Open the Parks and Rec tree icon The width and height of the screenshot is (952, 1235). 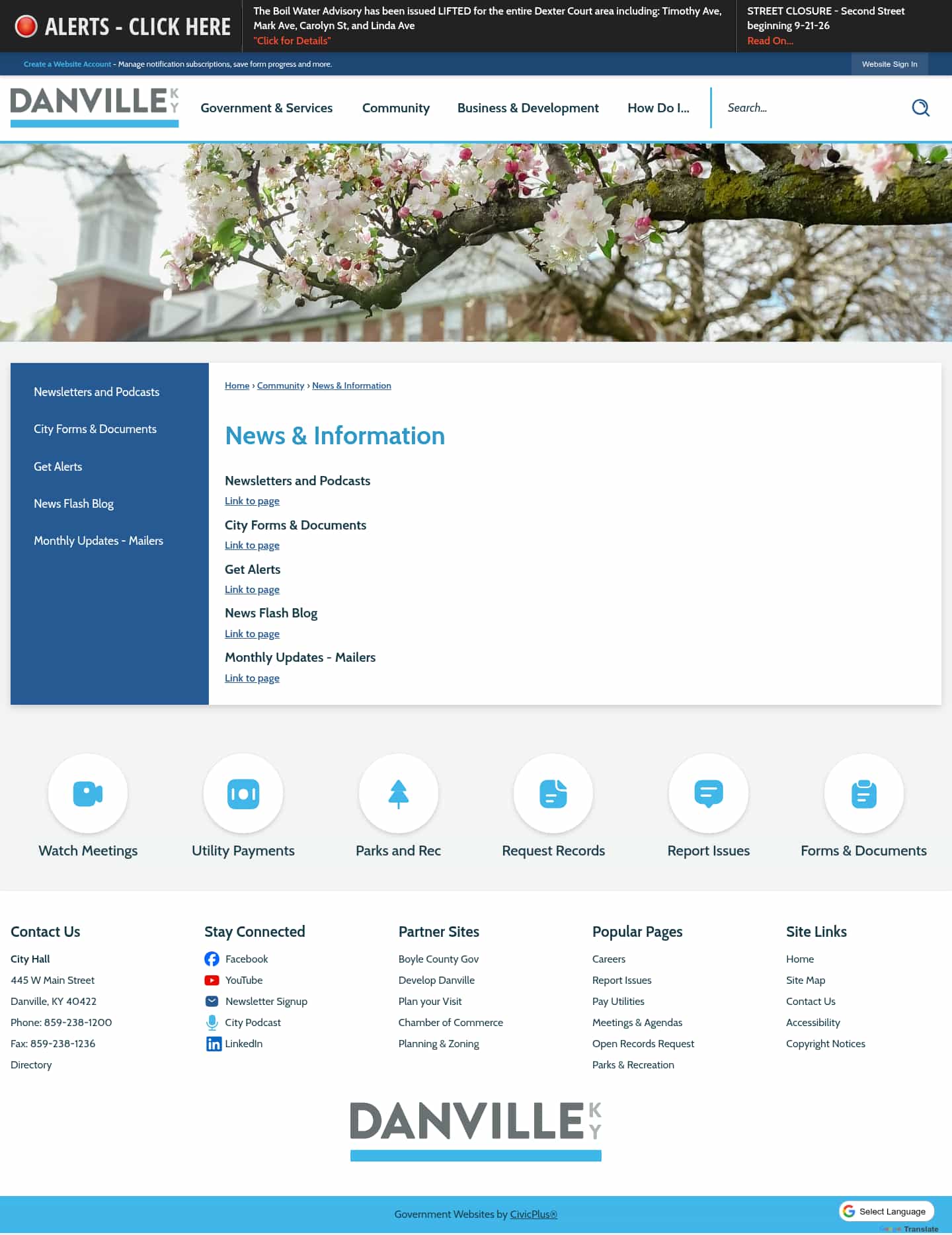point(399,793)
